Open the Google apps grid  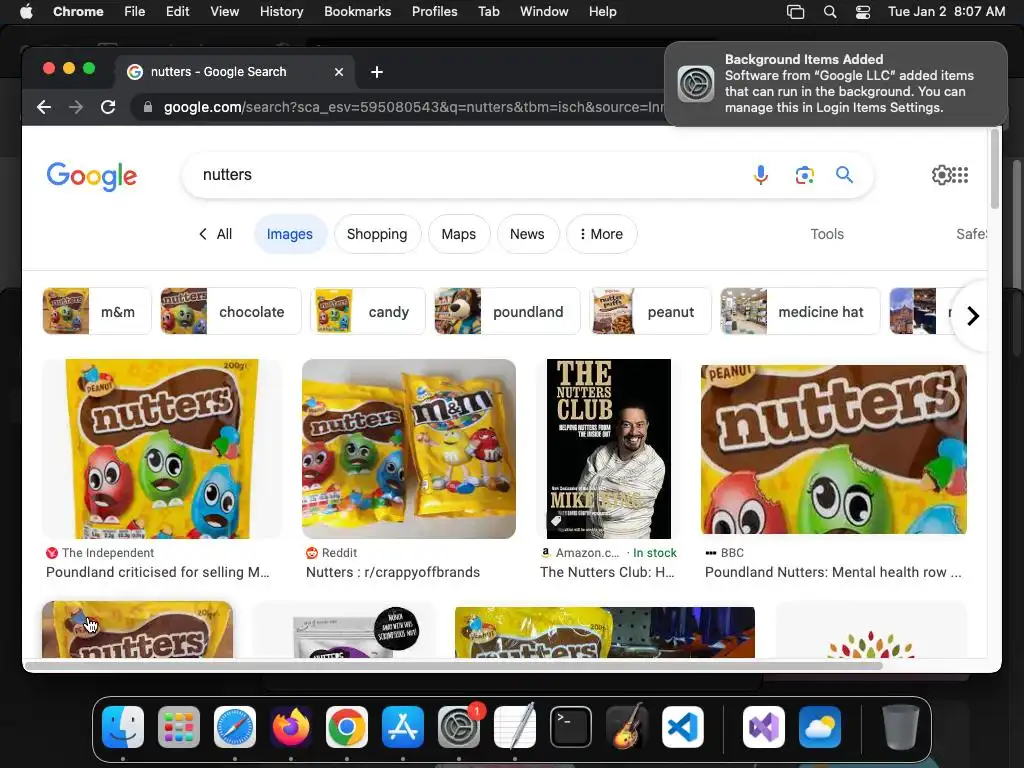click(x=960, y=175)
